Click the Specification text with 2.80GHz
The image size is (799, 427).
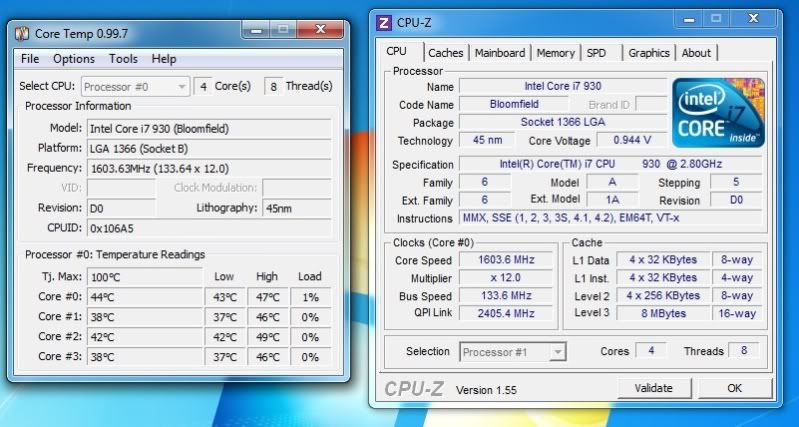pyautogui.click(x=610, y=164)
